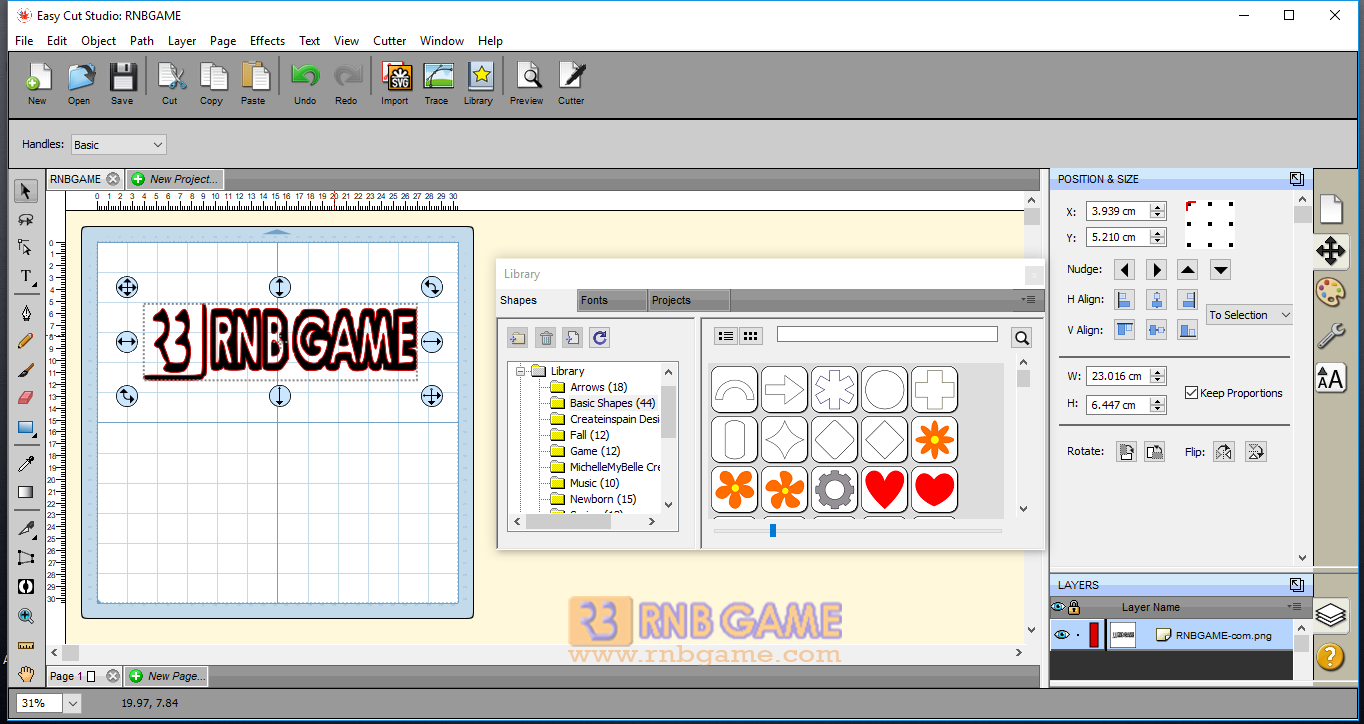Image resolution: width=1364 pixels, height=724 pixels.
Task: Open the Library panel options menu
Action: (x=1028, y=300)
